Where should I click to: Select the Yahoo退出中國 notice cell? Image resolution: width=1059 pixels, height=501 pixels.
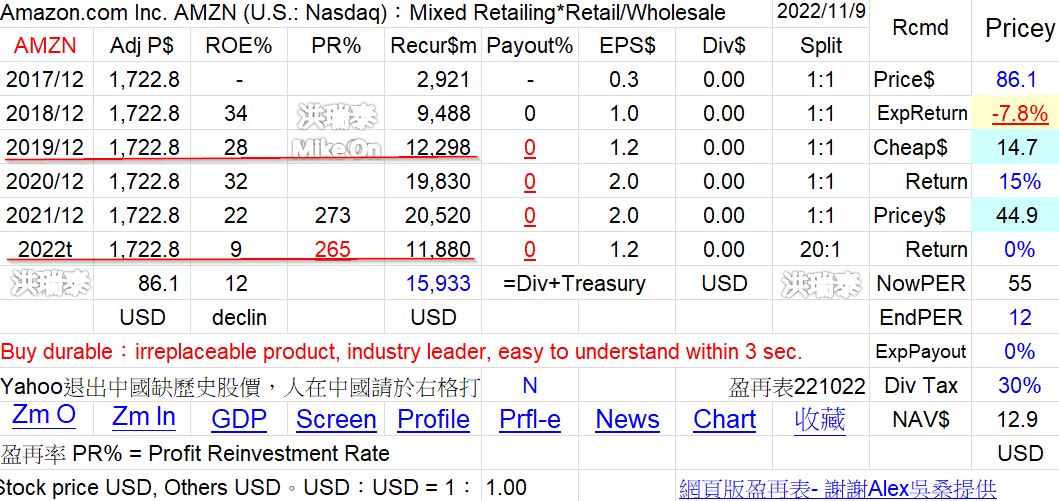pyautogui.click(x=240, y=386)
